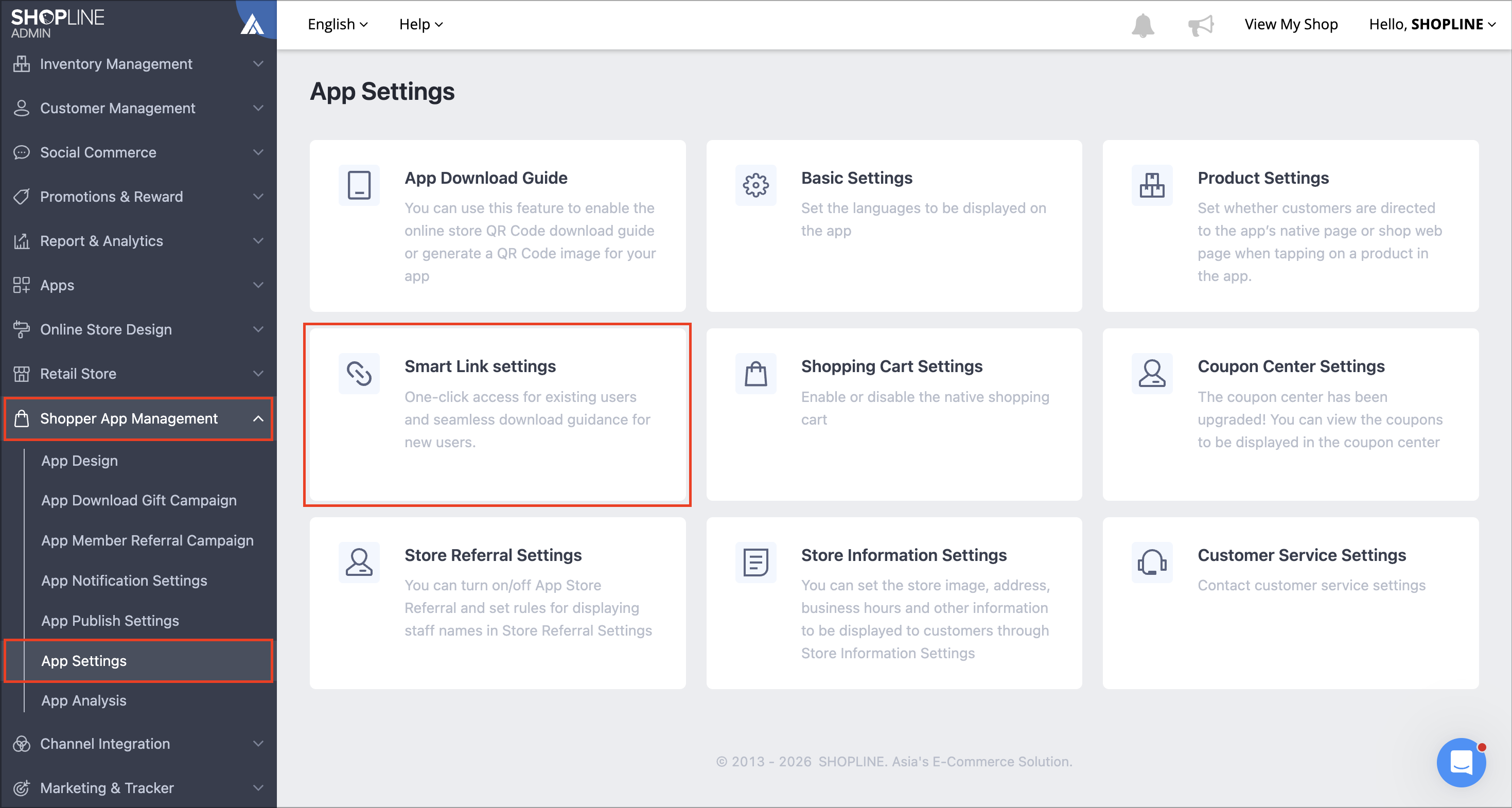Expand Channel Integration chevron
1512x808 pixels.
click(x=258, y=744)
